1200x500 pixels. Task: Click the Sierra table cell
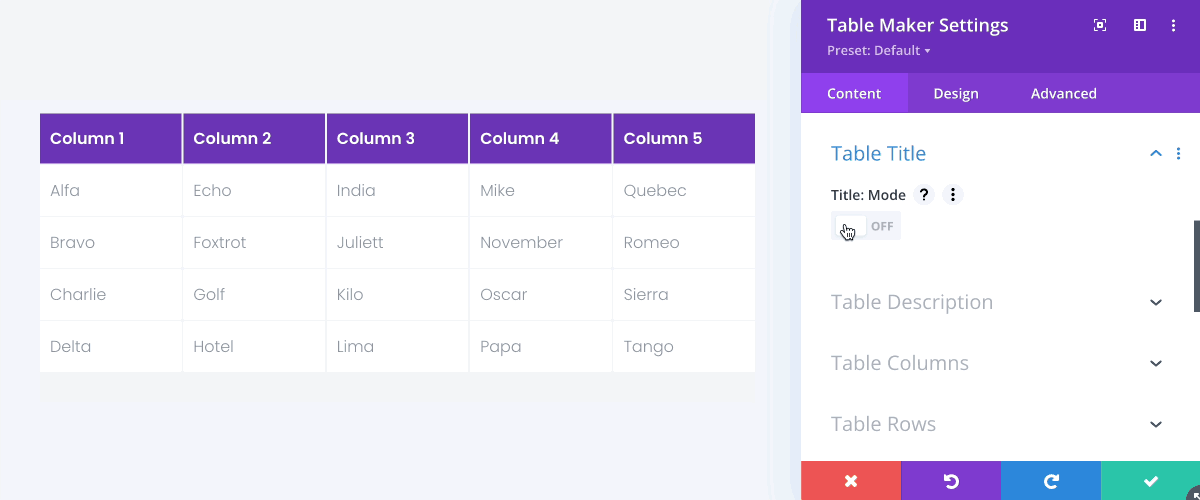[x=684, y=295]
